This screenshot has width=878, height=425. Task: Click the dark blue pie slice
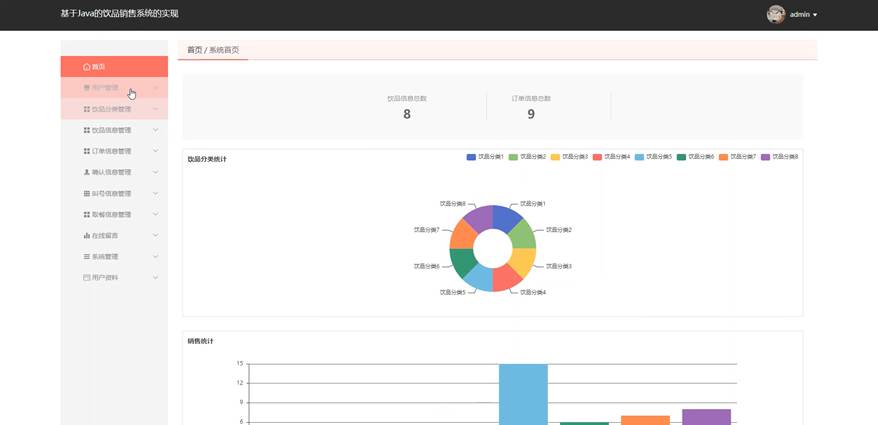pyautogui.click(x=505, y=217)
